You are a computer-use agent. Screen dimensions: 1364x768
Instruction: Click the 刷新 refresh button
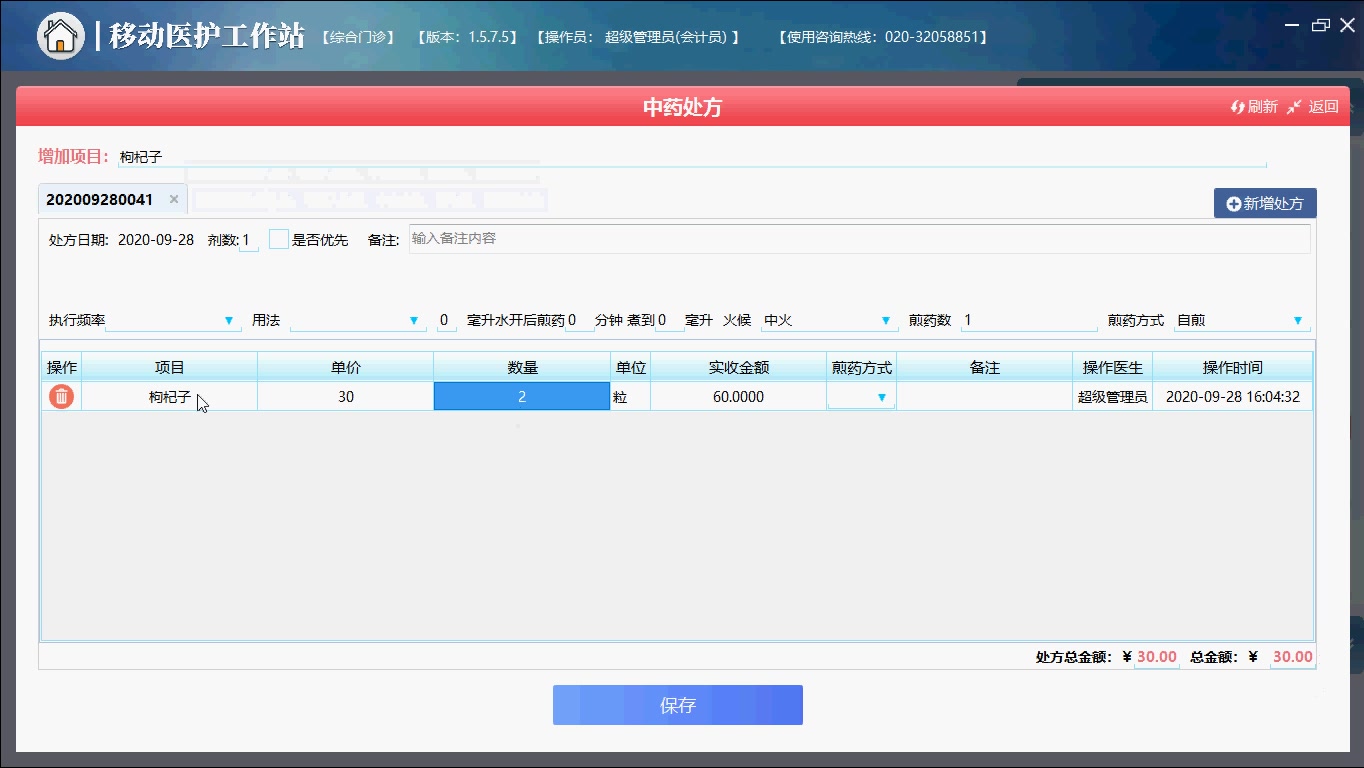[x=1254, y=106]
